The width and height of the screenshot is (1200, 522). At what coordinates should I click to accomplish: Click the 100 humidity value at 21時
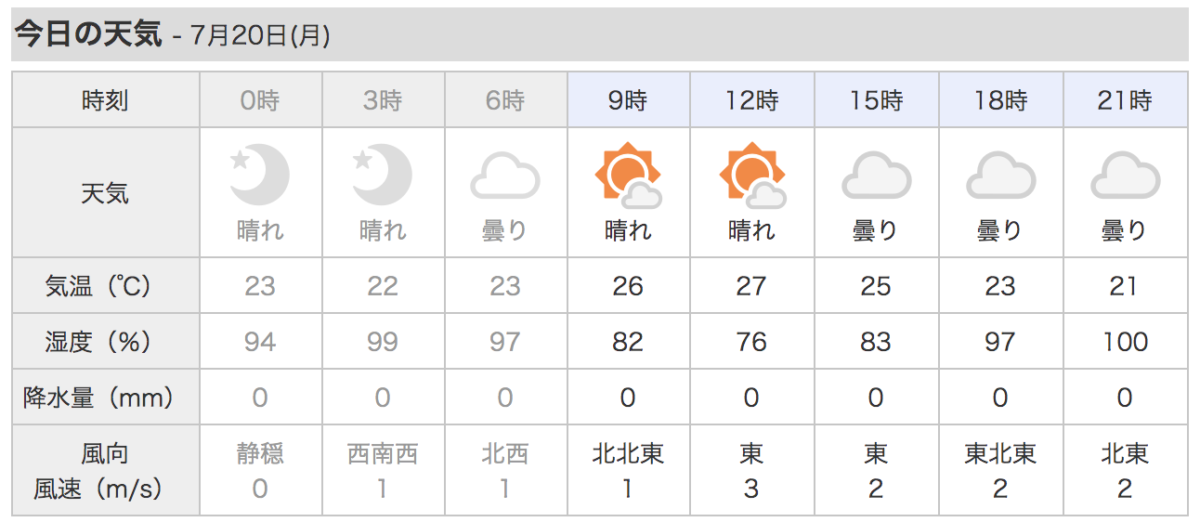coord(1125,342)
